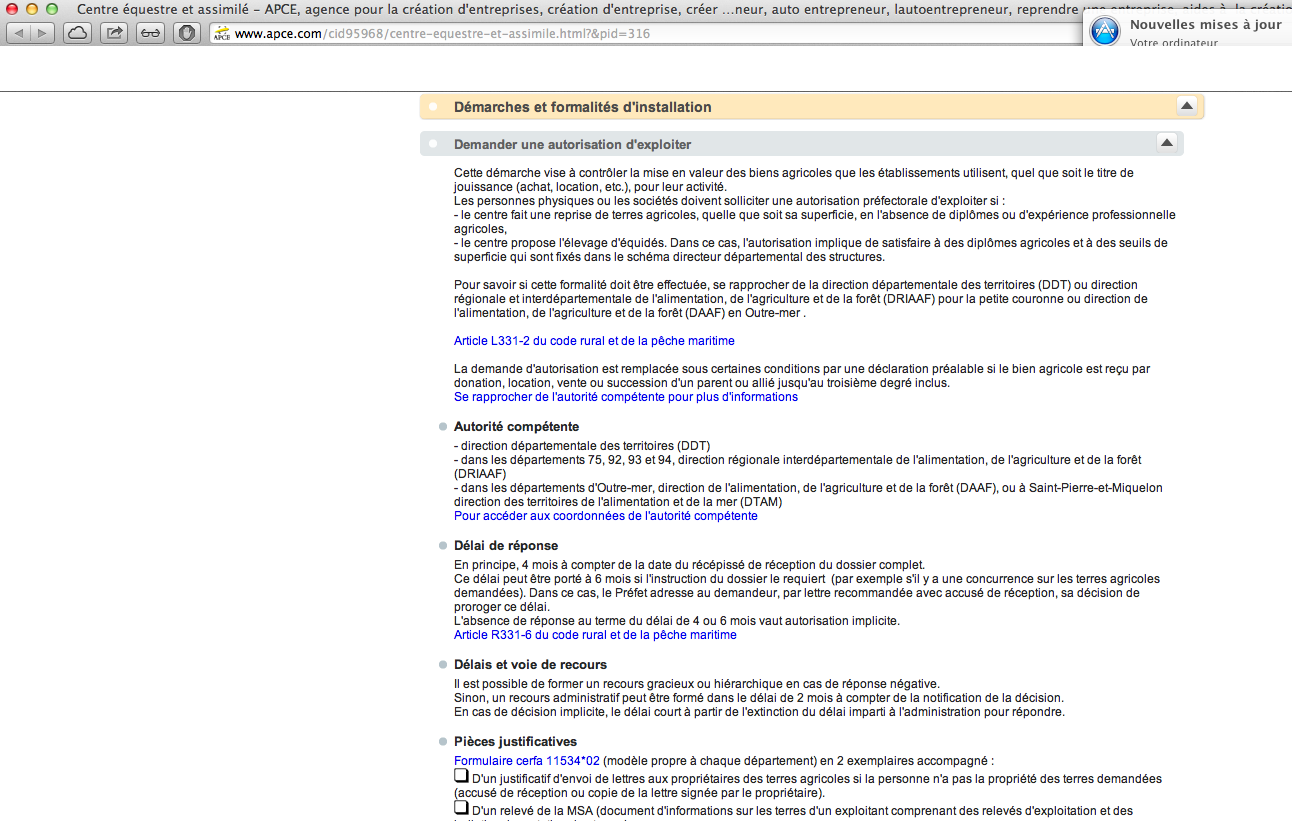This screenshot has height=821, width=1292.
Task: Open the Share menu in toolbar
Action: coord(114,33)
